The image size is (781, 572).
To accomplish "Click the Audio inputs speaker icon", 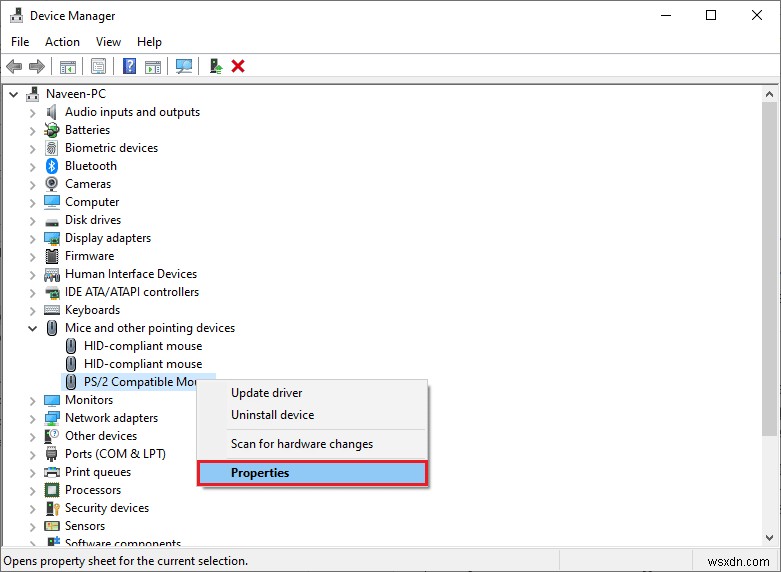I will [52, 112].
